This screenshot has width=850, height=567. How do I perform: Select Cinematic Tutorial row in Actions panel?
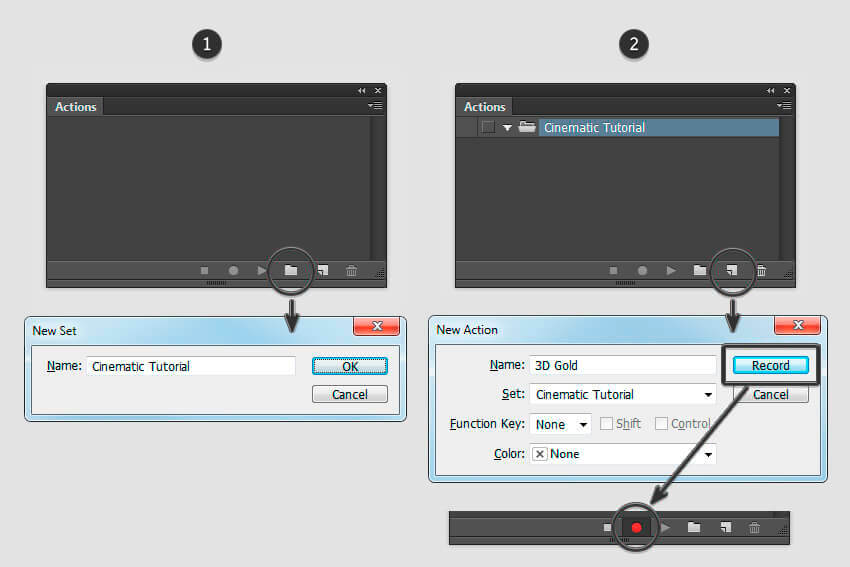pos(658,127)
